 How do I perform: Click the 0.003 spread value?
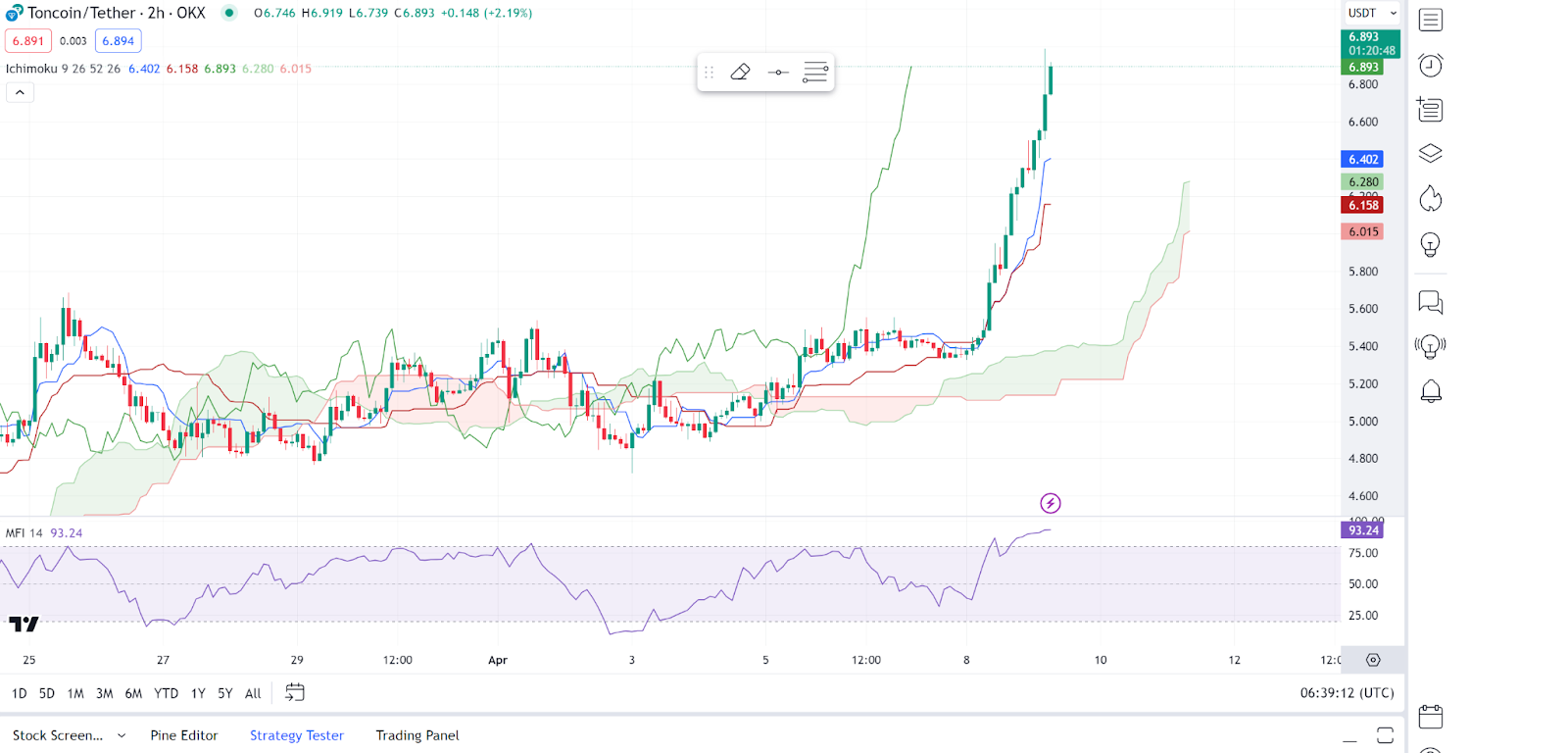click(73, 41)
